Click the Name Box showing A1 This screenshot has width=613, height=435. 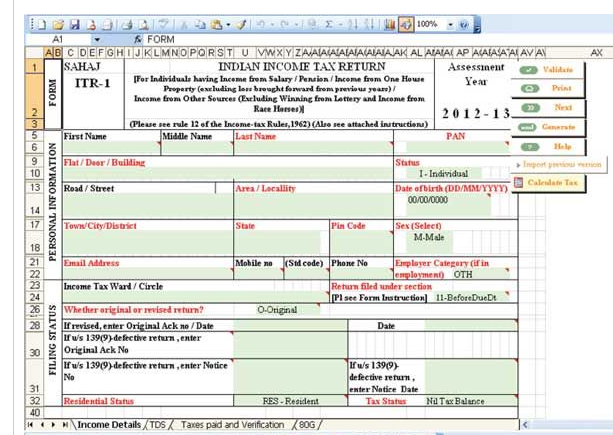[x=58, y=39]
